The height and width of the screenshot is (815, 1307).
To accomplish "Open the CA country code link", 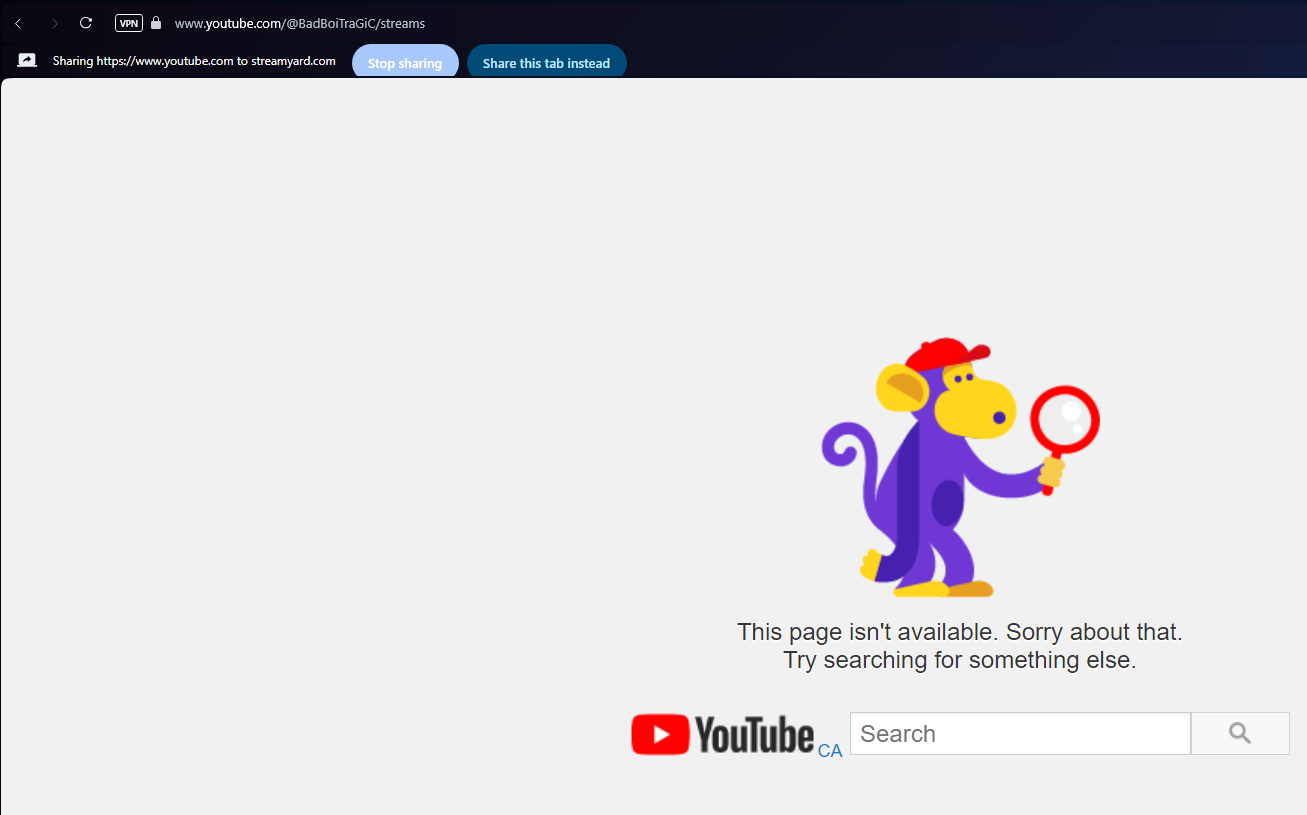I will 830,751.
